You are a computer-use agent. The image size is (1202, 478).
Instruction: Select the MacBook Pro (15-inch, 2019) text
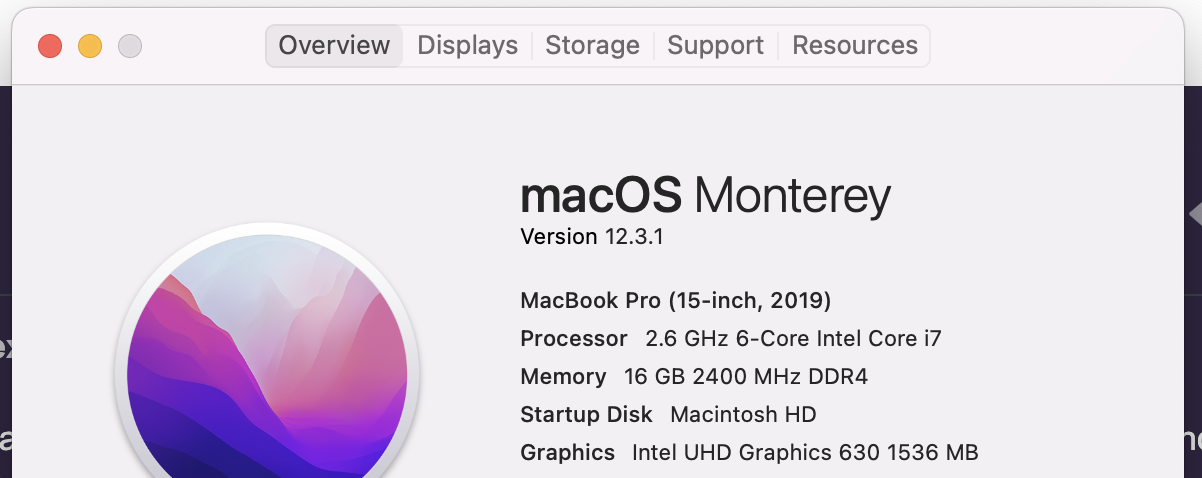click(x=676, y=301)
